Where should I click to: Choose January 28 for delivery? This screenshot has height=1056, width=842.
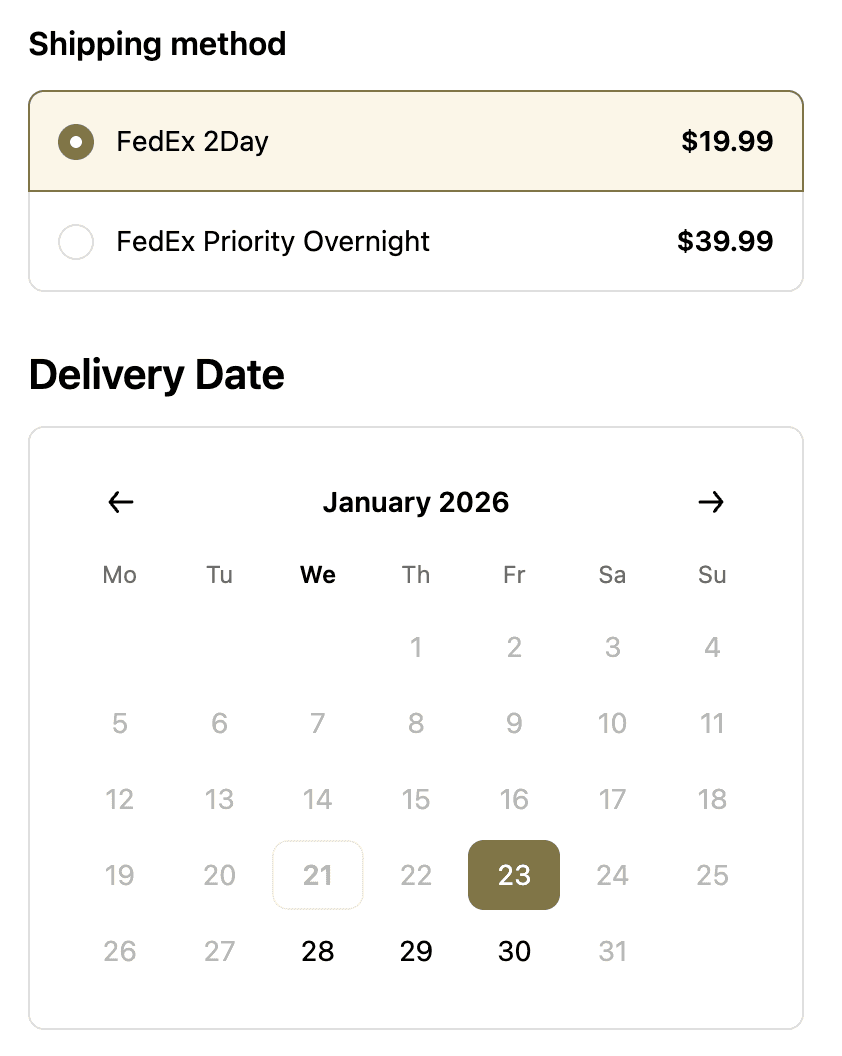317,951
